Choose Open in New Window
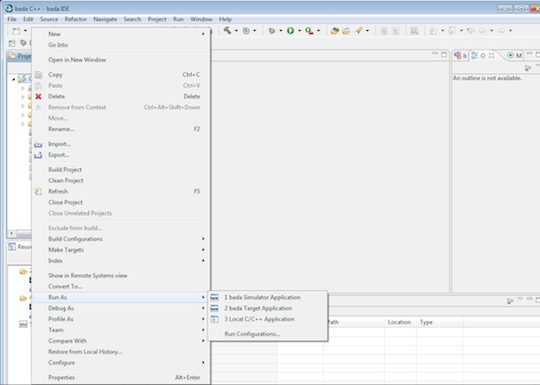The width and height of the screenshot is (540, 385). [x=121, y=60]
